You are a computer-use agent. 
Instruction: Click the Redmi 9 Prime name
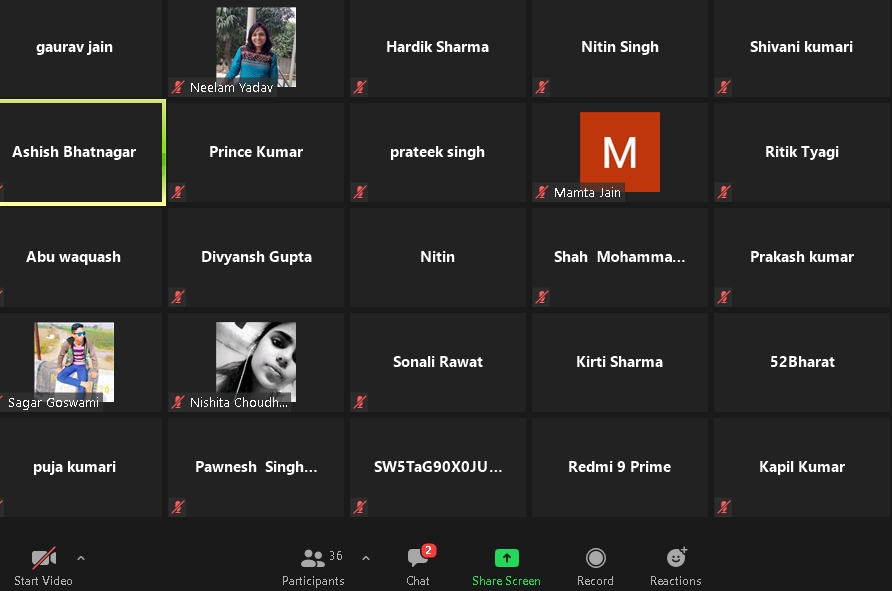click(x=620, y=467)
